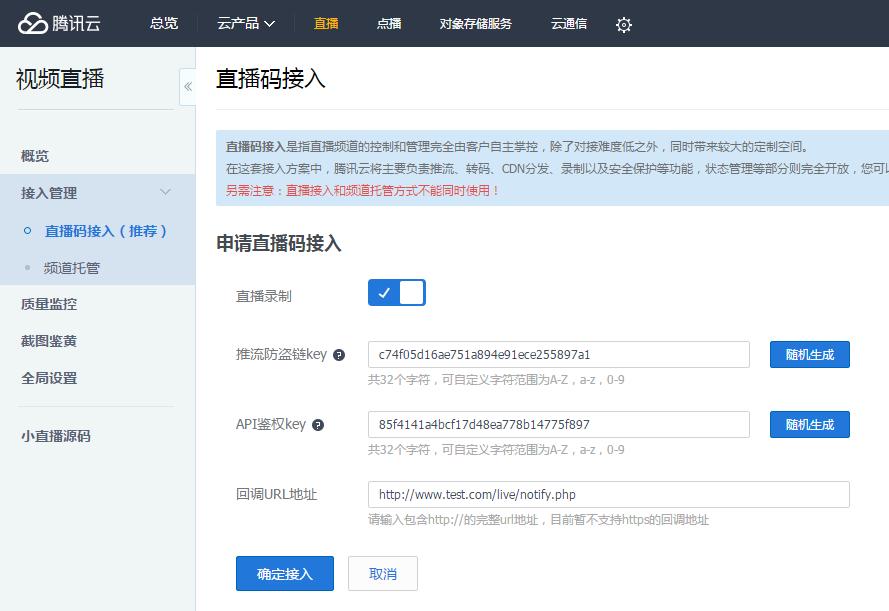889x611 pixels.
Task: Switch to the 总览 menu item
Action: tap(163, 22)
